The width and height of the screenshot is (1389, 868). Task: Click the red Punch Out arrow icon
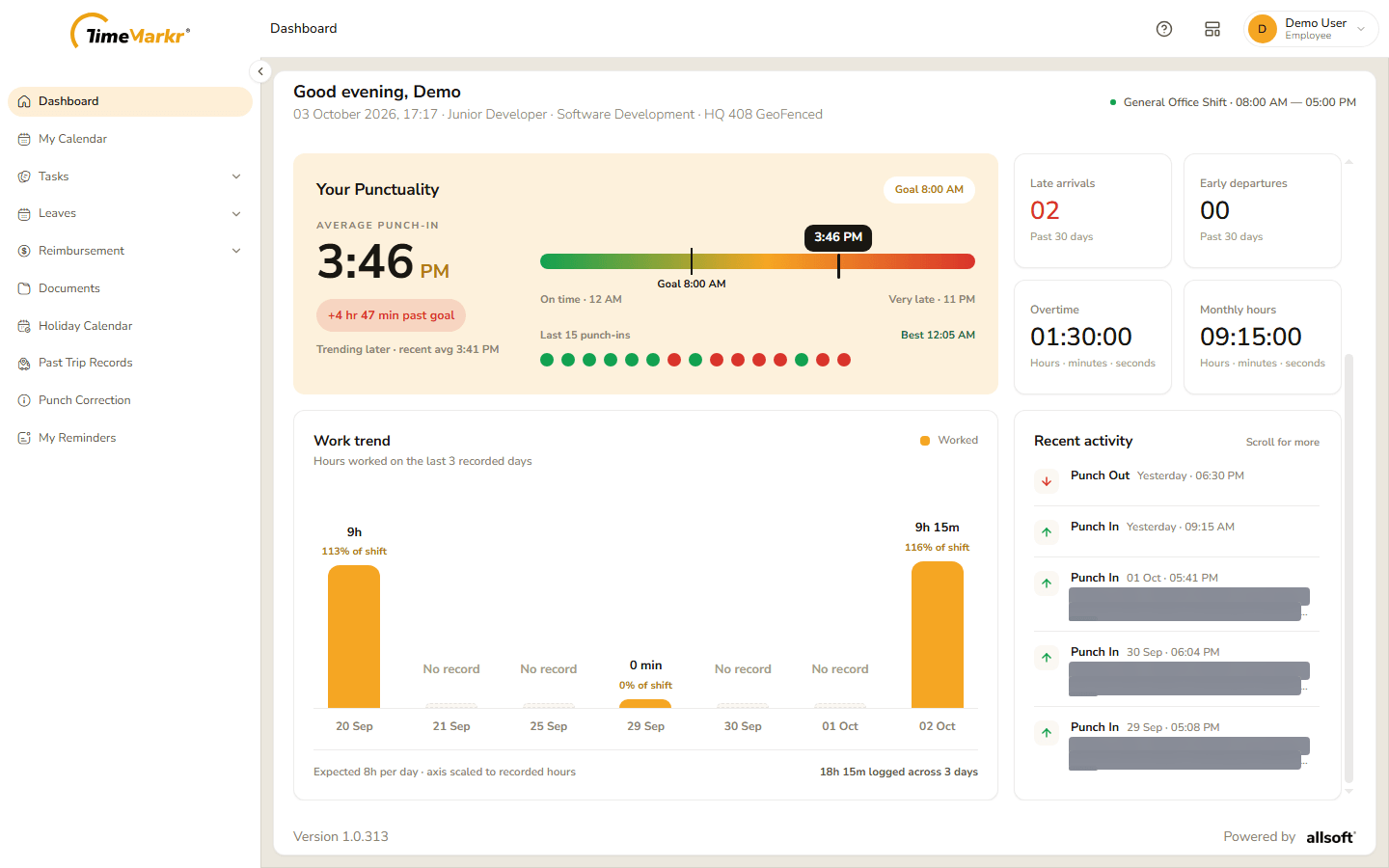click(1047, 481)
